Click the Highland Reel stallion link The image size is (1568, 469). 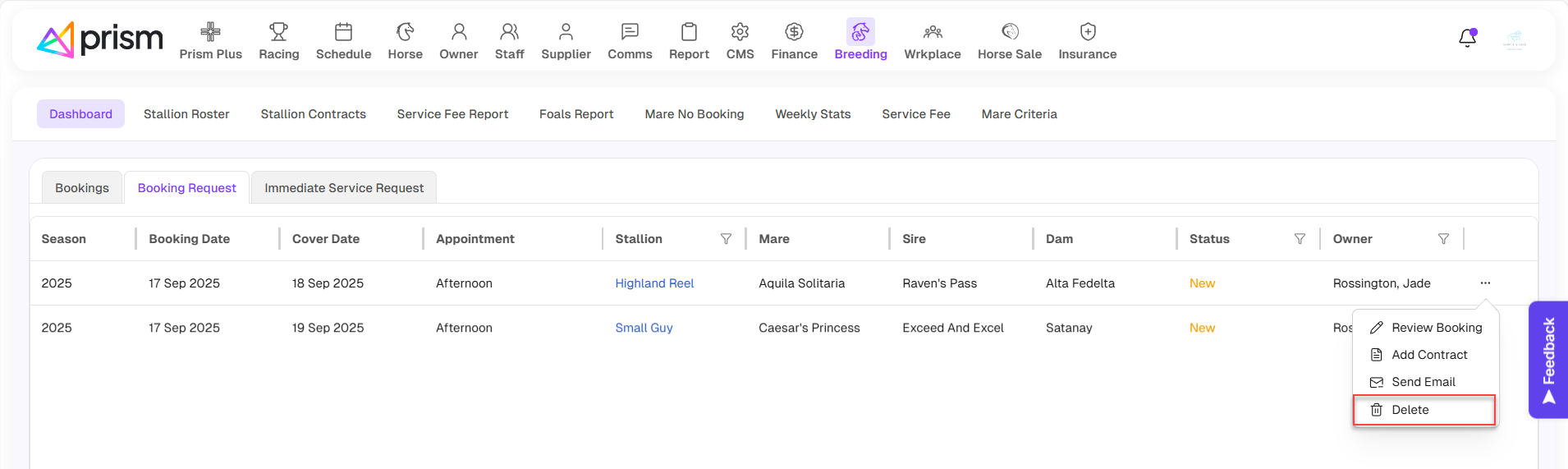654,283
